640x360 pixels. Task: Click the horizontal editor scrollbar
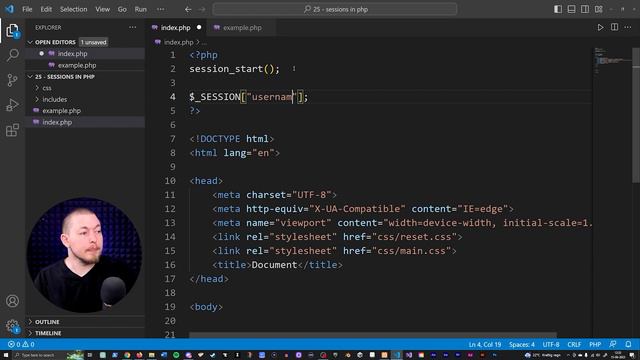pos(372,335)
